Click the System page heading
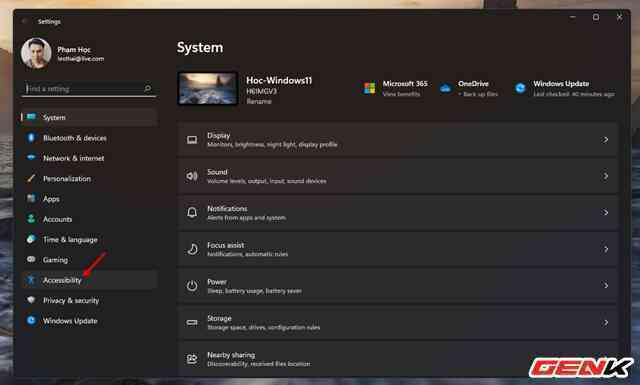The width and height of the screenshot is (640, 385). point(200,47)
